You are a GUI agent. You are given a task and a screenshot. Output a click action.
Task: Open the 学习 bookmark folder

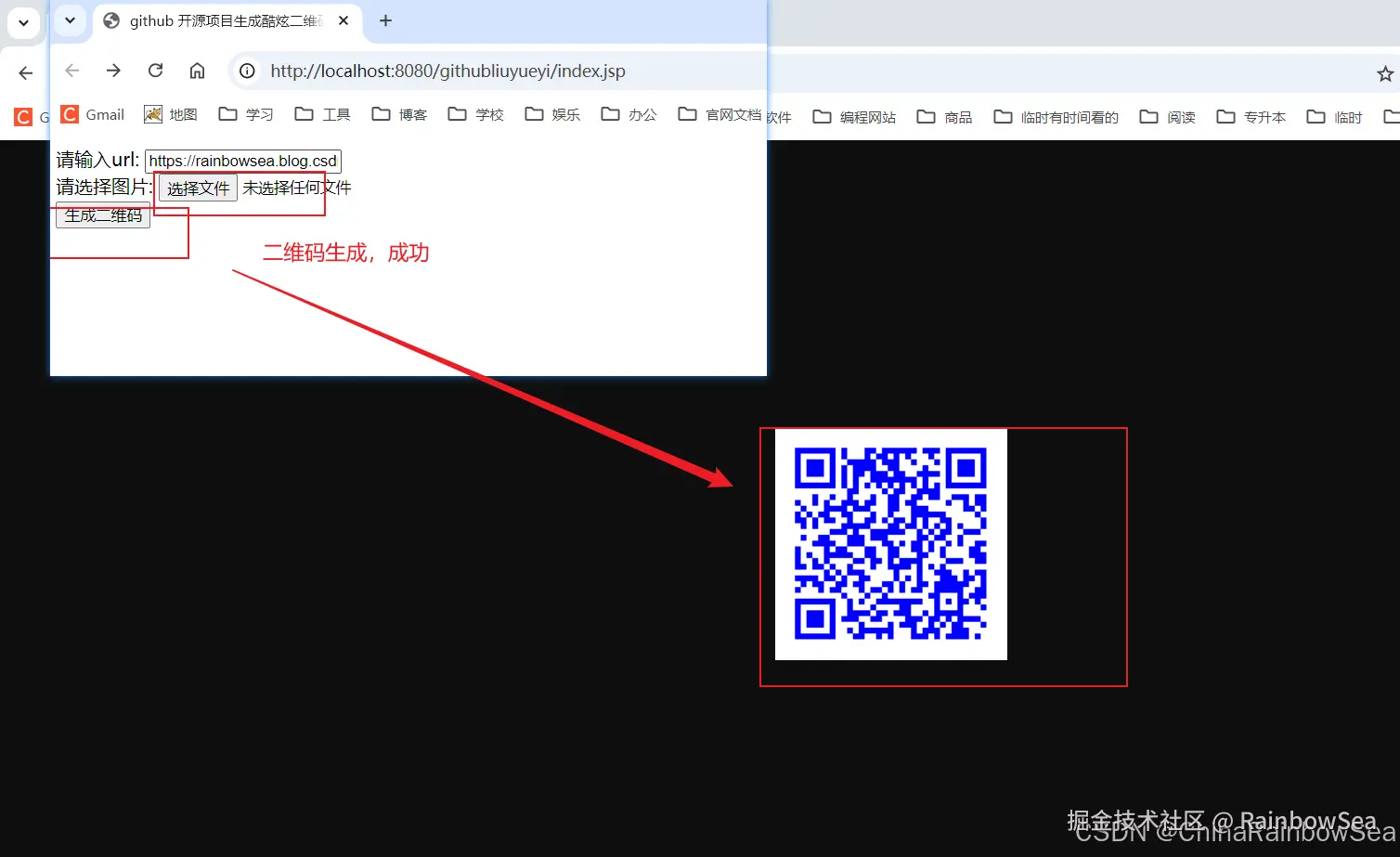pyautogui.click(x=246, y=114)
